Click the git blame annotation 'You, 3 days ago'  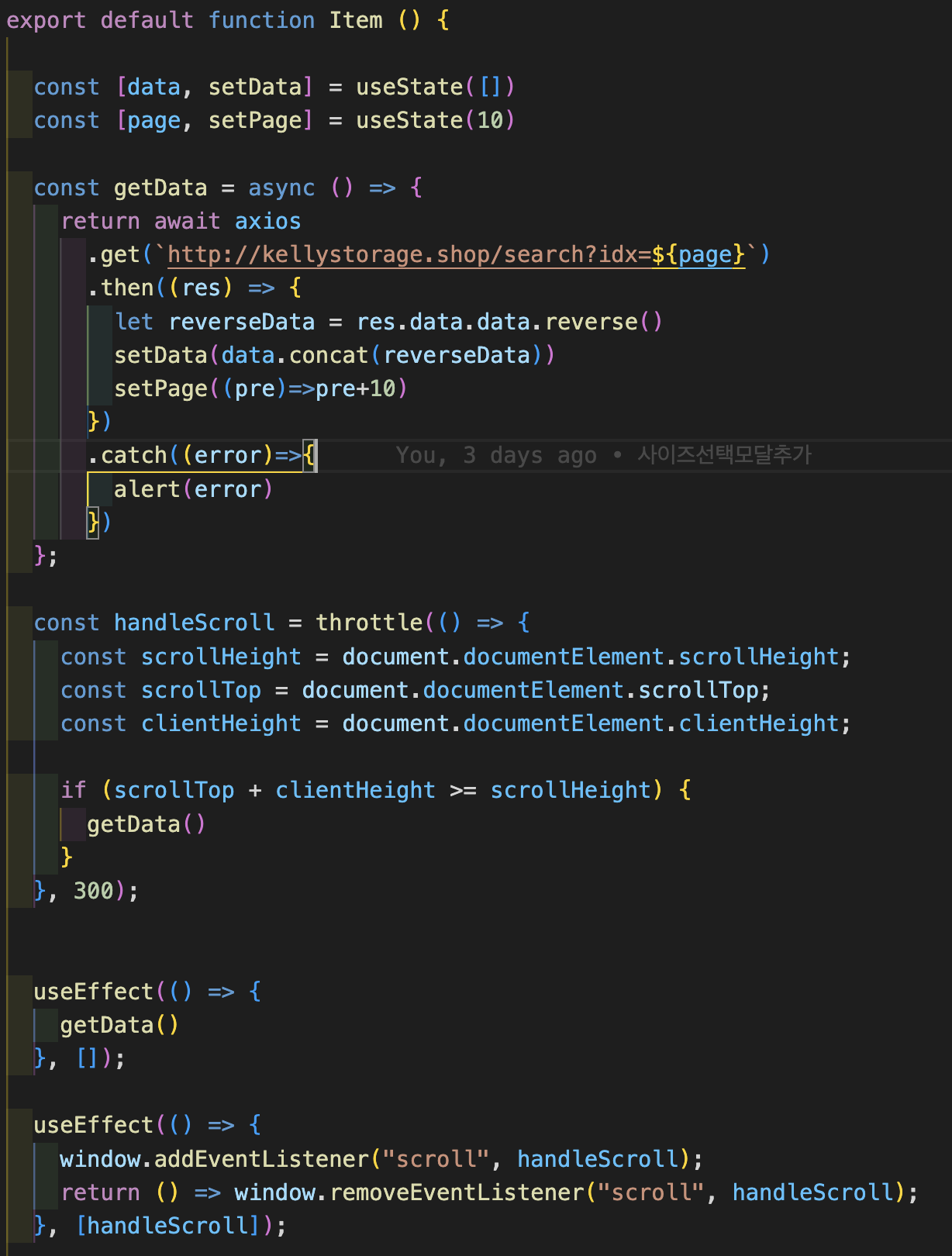pyautogui.click(x=496, y=455)
